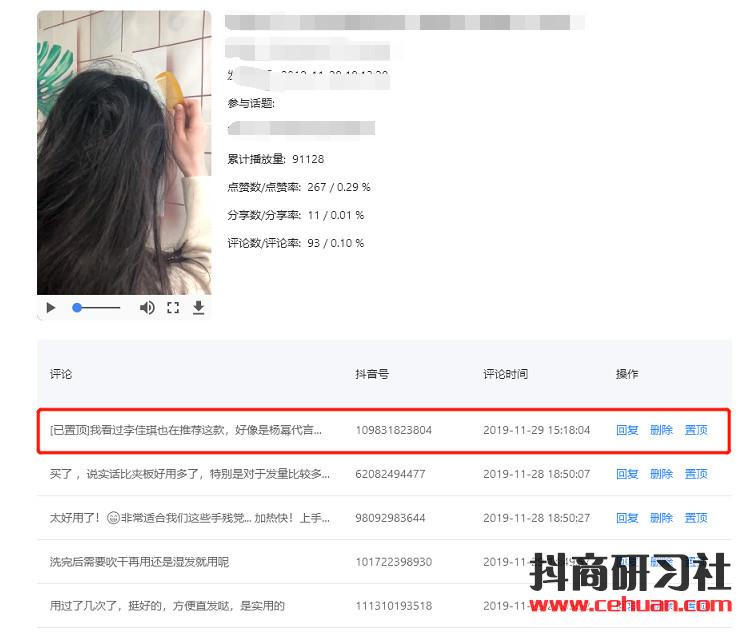This screenshot has width=753, height=633.
Task: Select the comment starting with 洗完后需要吹干
Action: (139, 562)
